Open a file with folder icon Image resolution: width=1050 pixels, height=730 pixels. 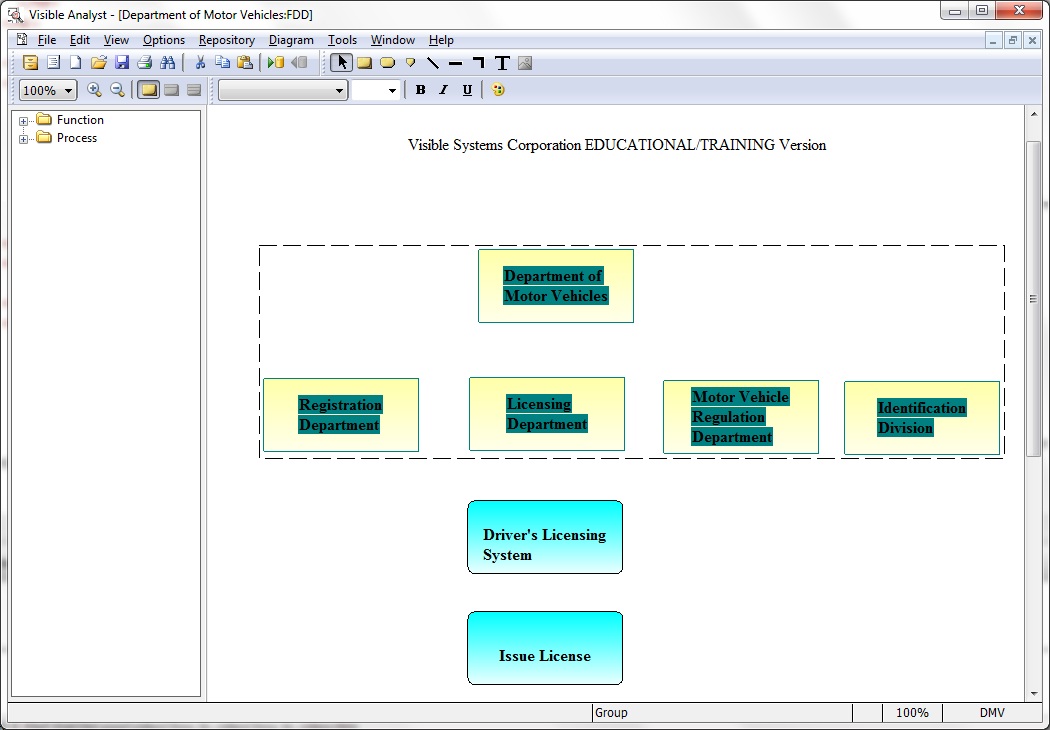click(98, 63)
